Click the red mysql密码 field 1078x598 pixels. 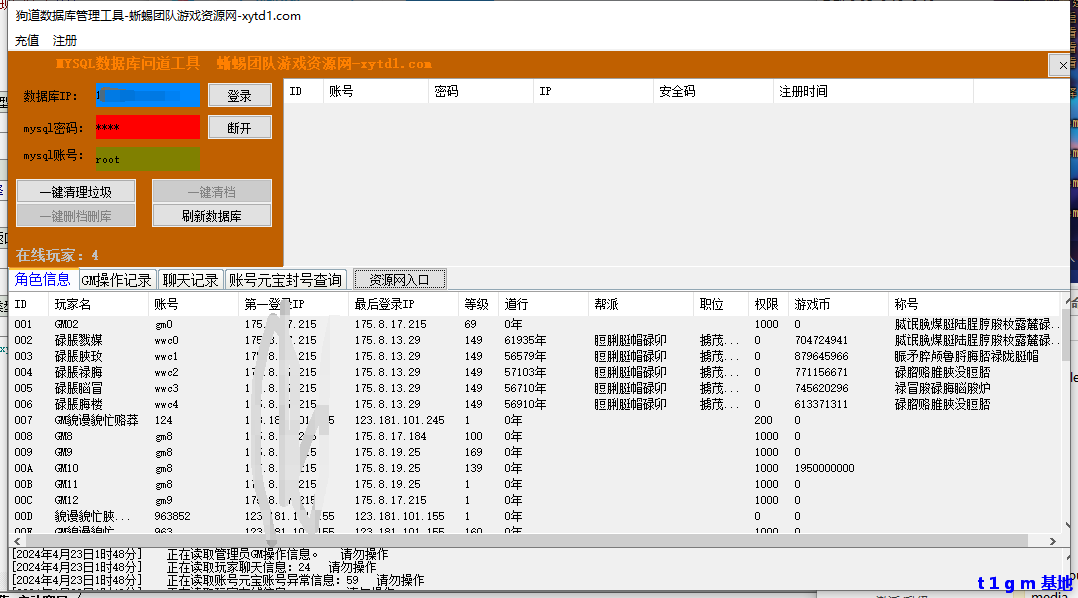(x=147, y=128)
